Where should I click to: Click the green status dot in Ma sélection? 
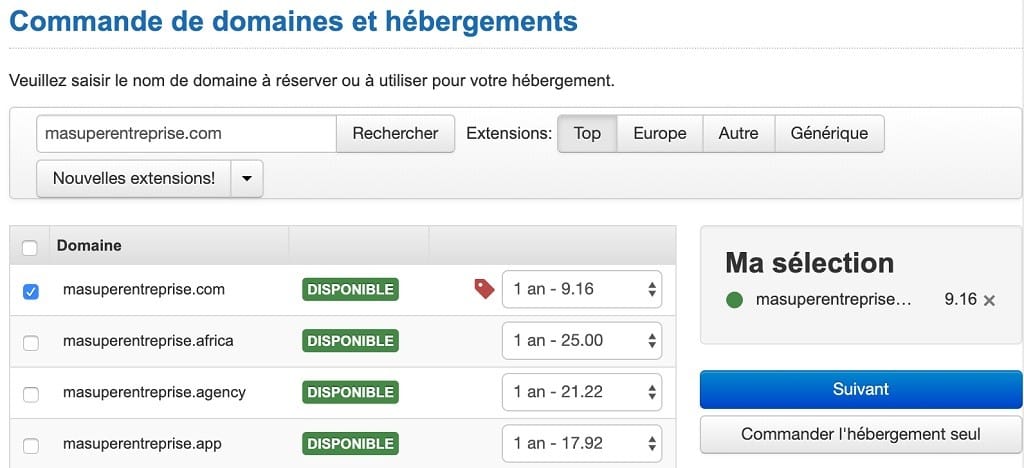click(735, 300)
